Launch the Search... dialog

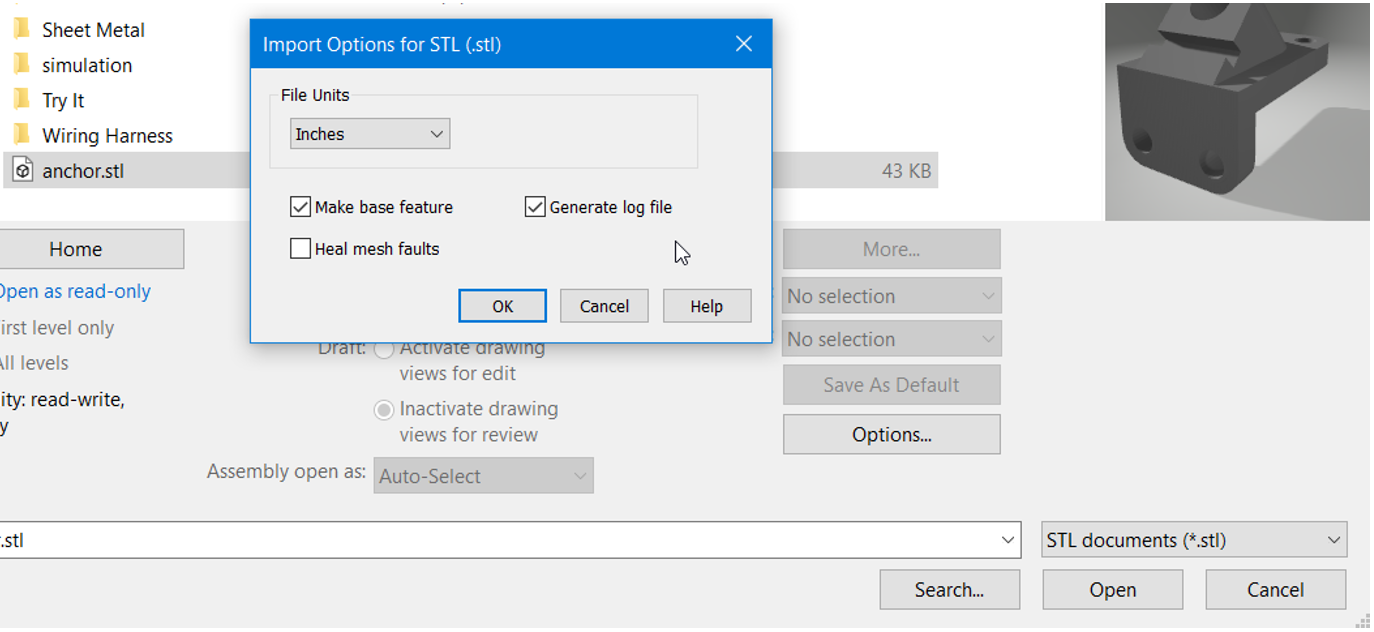pos(948,589)
